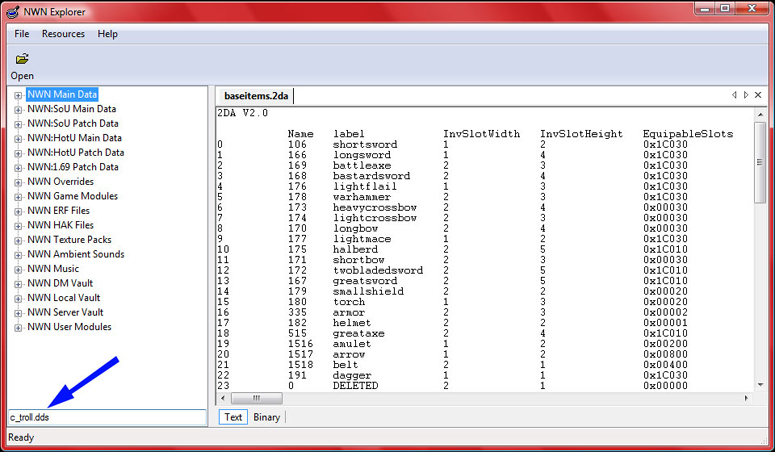Switch to the Text view tab
The width and height of the screenshot is (775, 452).
tap(233, 417)
